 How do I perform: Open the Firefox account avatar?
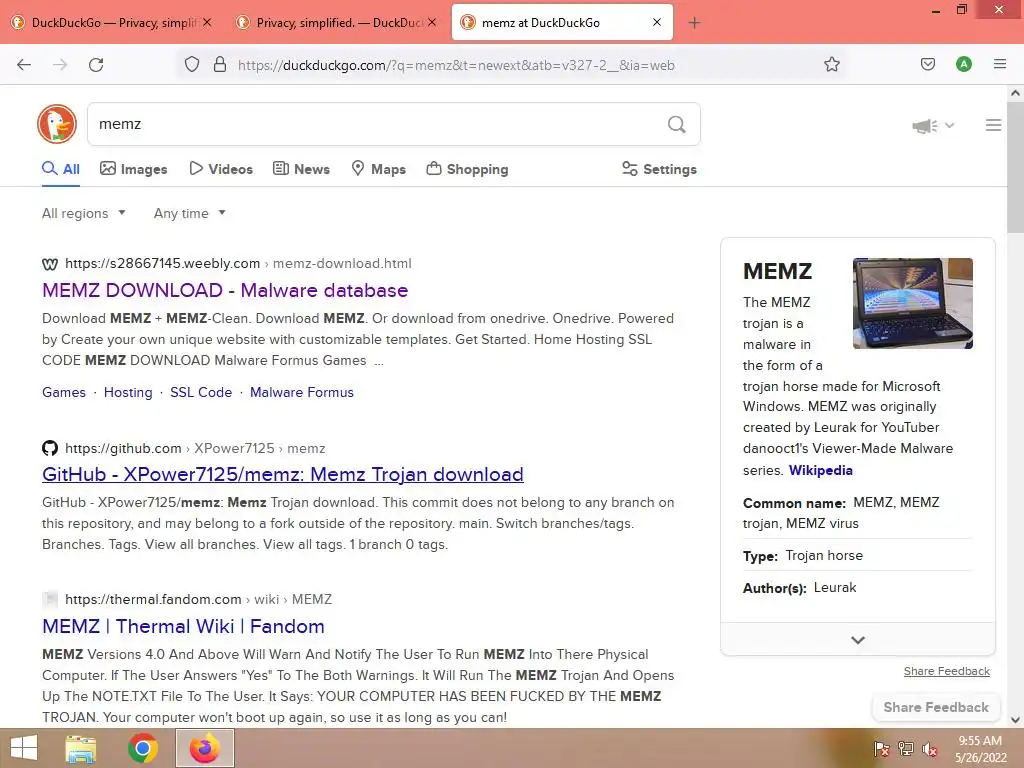point(963,65)
